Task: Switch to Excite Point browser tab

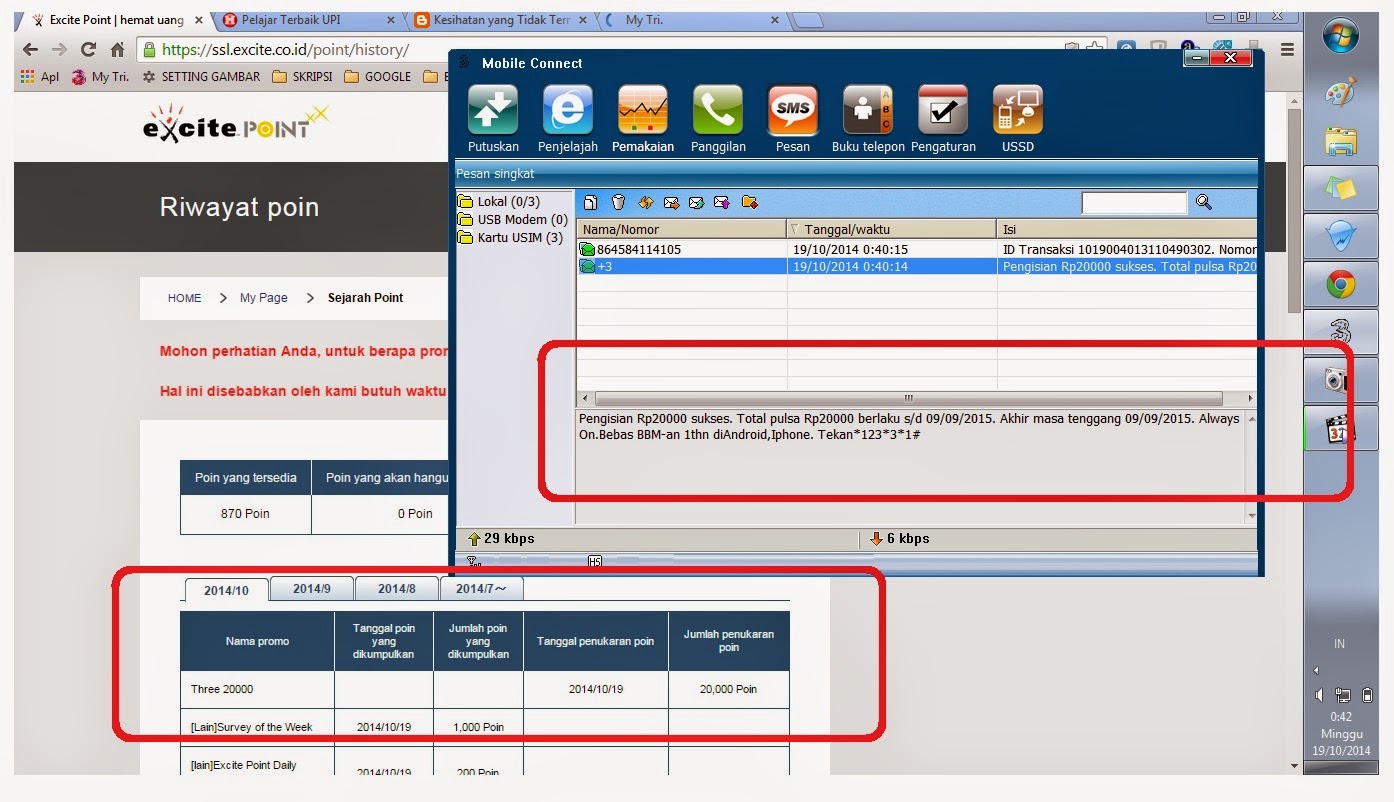Action: (116, 20)
